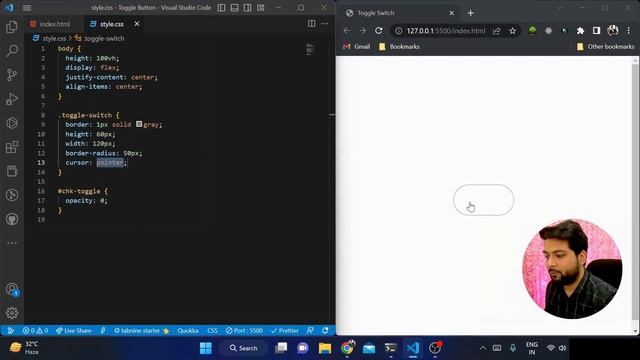Place cursor on line 17 opacity rule

pyautogui.click(x=86, y=200)
